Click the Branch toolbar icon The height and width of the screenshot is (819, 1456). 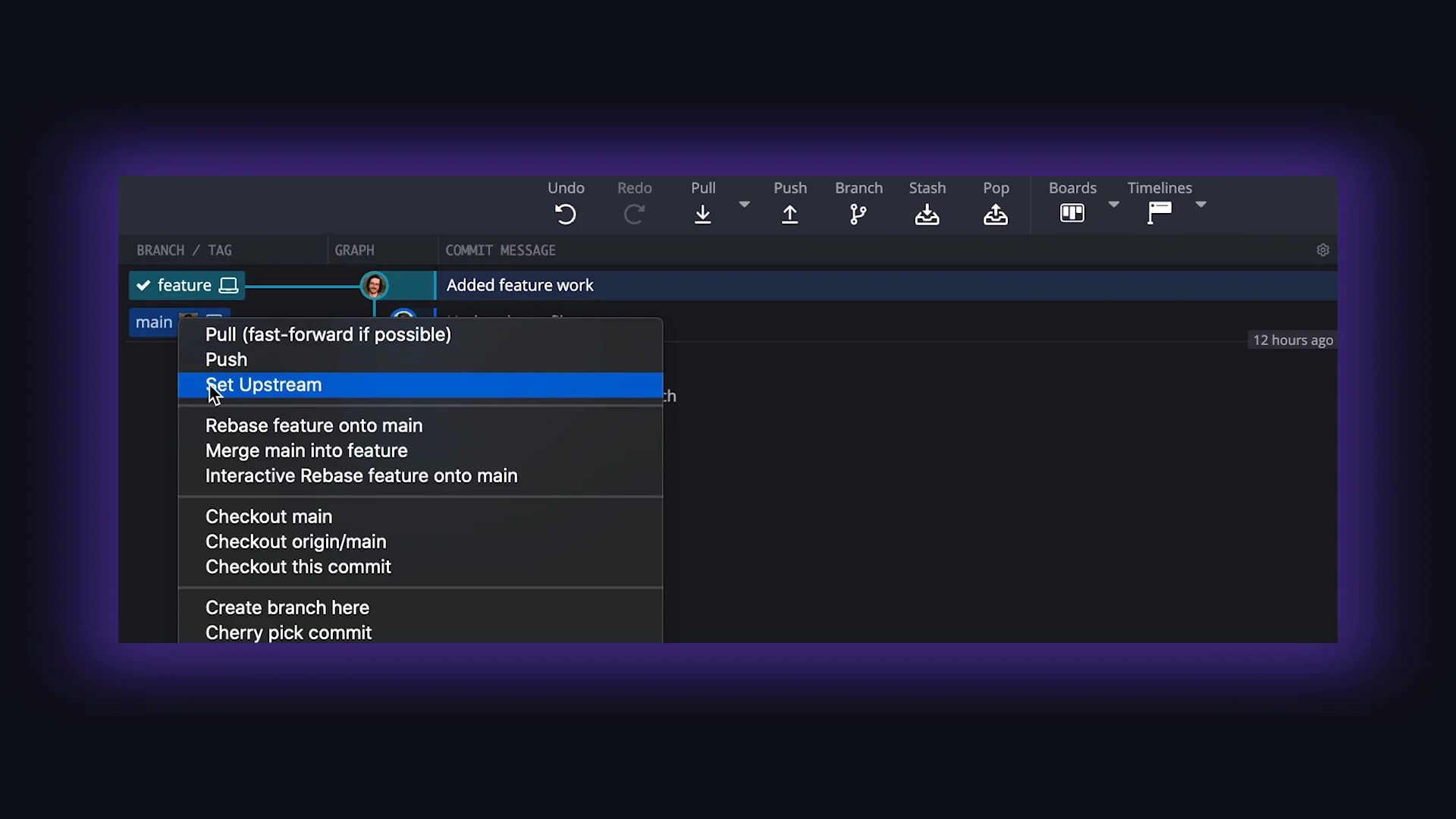point(858,215)
